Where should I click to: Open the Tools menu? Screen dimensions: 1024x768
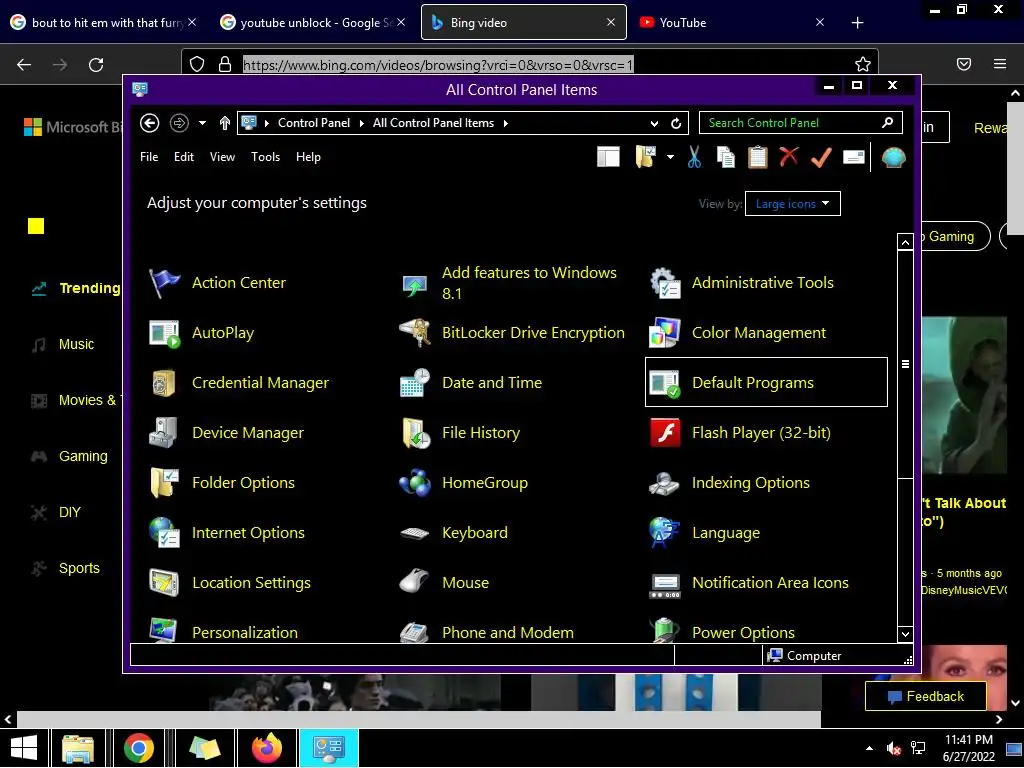coord(265,157)
